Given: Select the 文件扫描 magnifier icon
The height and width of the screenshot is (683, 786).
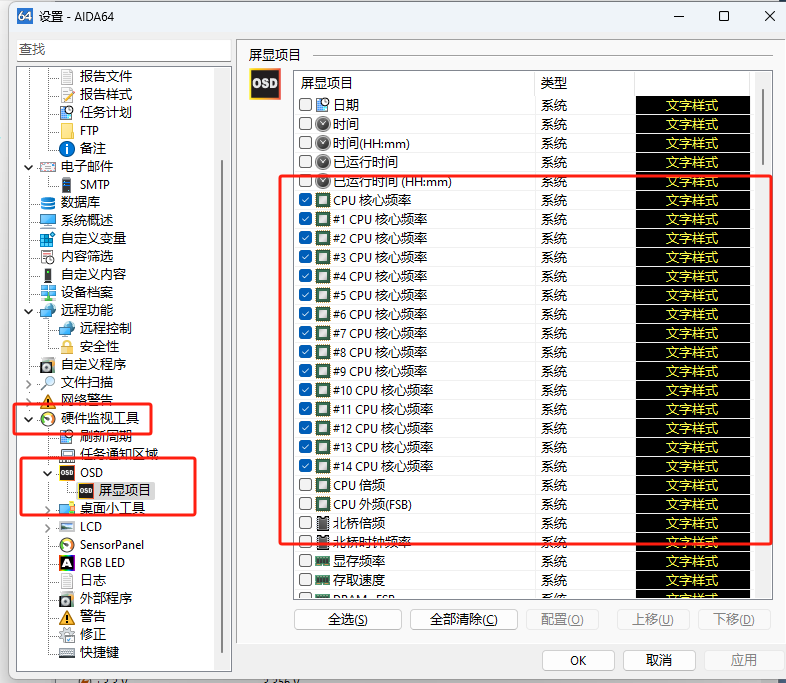Looking at the screenshot, I should pos(48,383).
